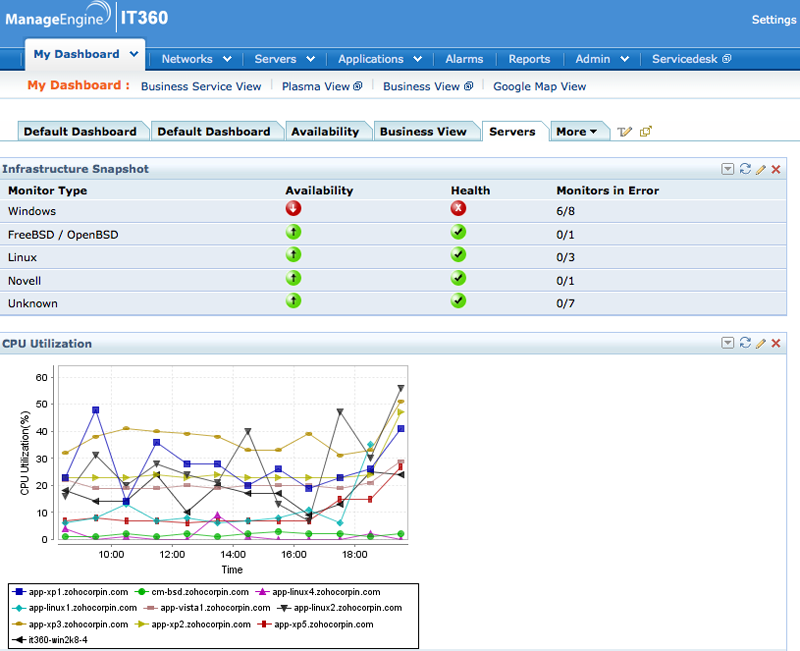Viewport: 800px width, 651px height.
Task: Click the Settings link
Action: tap(773, 19)
